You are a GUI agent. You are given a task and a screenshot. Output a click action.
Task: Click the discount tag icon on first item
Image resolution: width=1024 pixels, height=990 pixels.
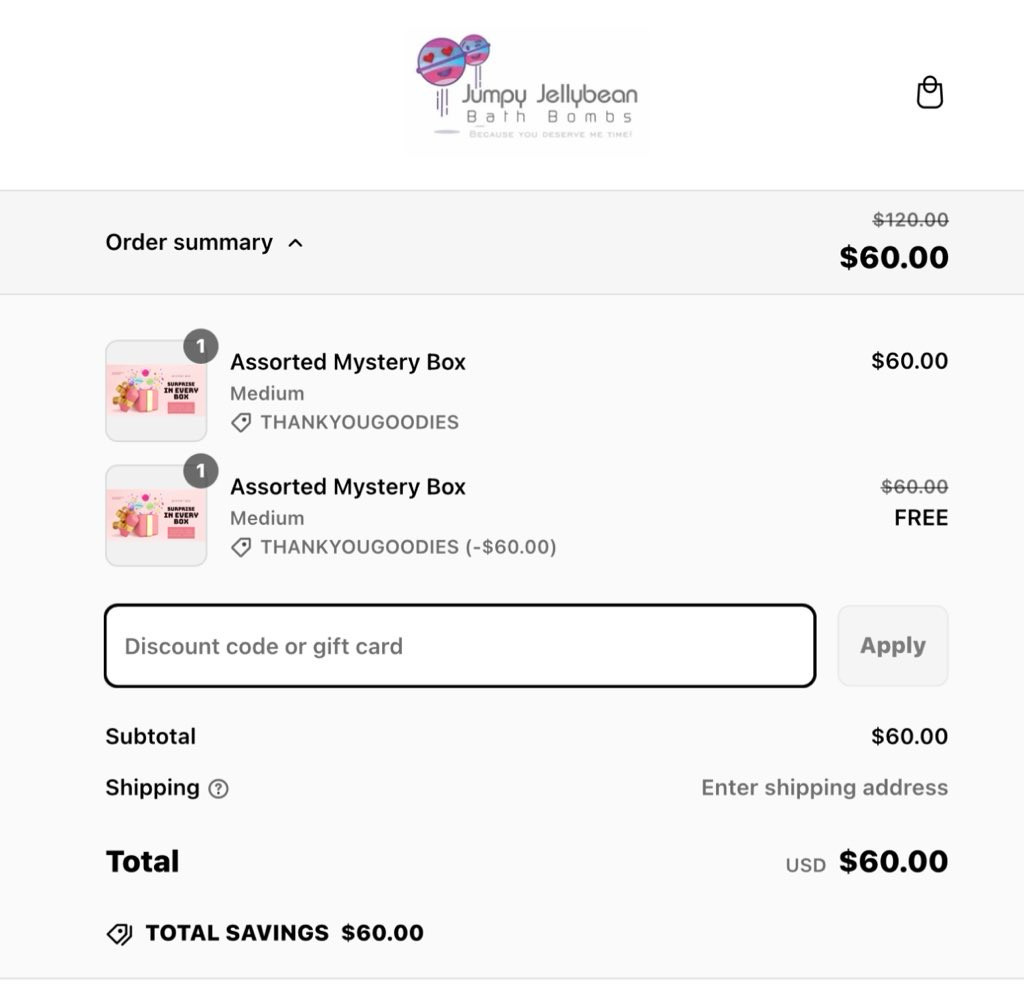tap(241, 423)
